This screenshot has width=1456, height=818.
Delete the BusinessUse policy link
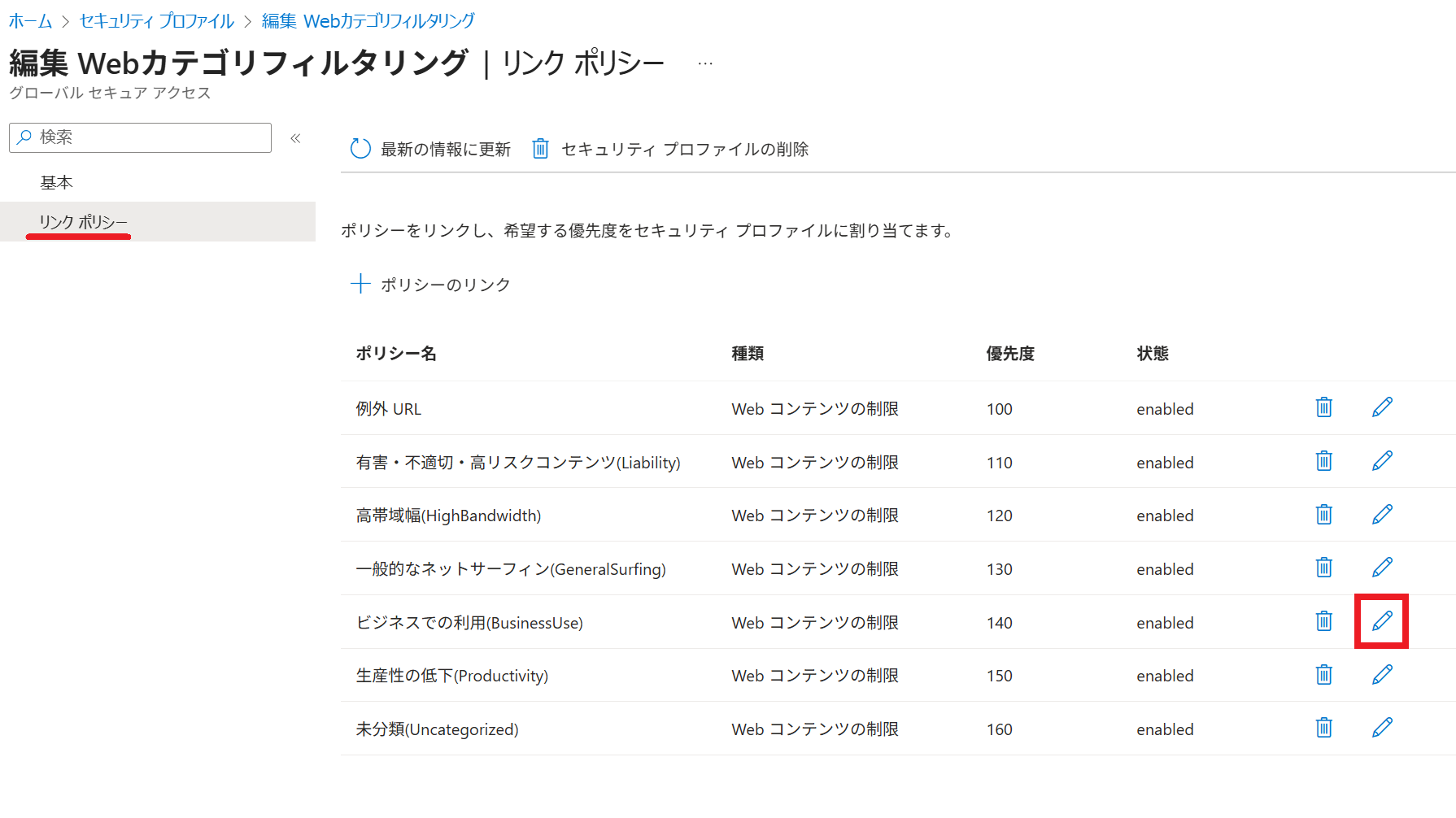point(1324,621)
